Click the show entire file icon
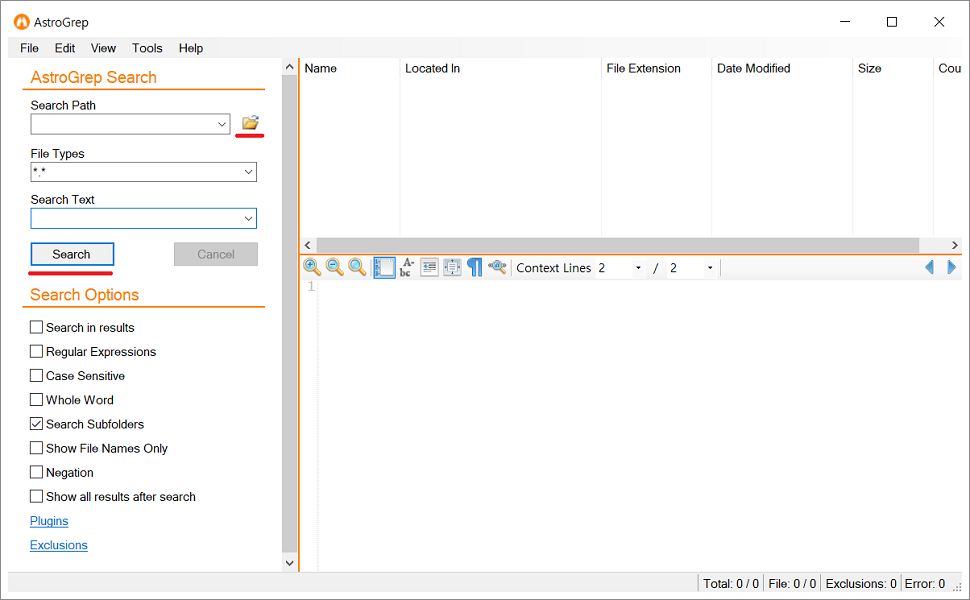970x600 pixels. tap(452, 267)
